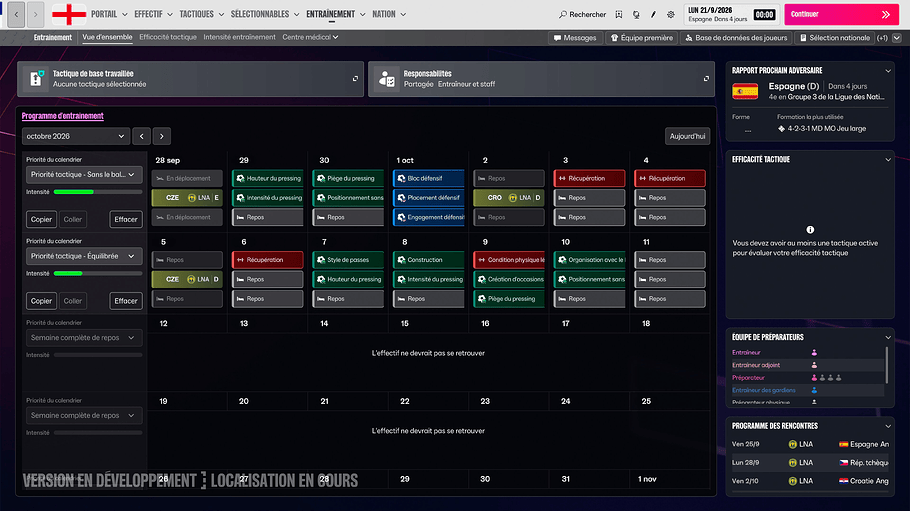
Task: Collapse the Rapport prochain adversaire panel
Action: [888, 71]
